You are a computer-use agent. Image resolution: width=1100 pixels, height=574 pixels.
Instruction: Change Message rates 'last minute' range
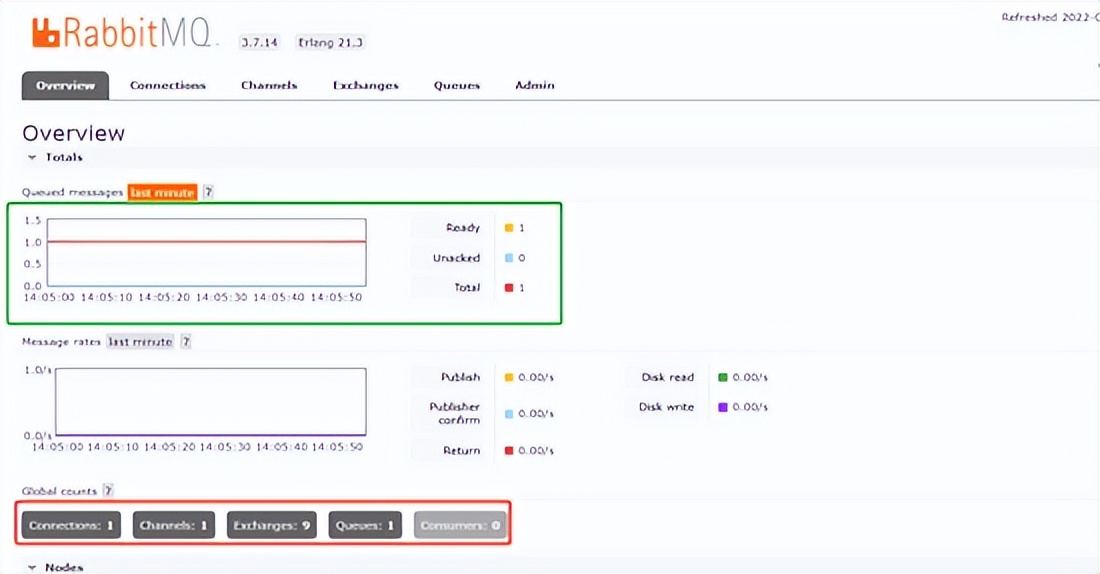click(x=140, y=342)
